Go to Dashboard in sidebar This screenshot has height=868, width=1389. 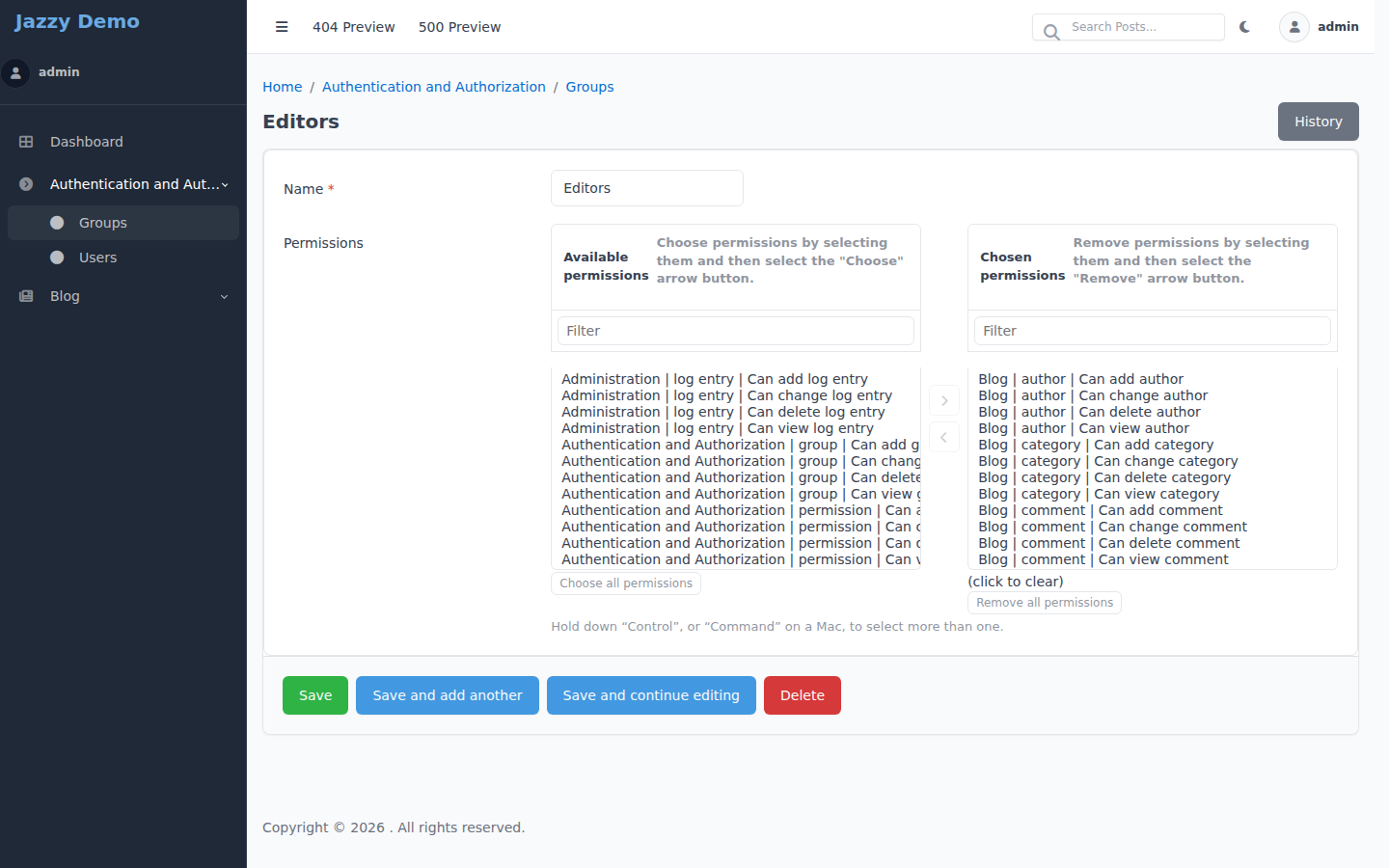point(123,142)
